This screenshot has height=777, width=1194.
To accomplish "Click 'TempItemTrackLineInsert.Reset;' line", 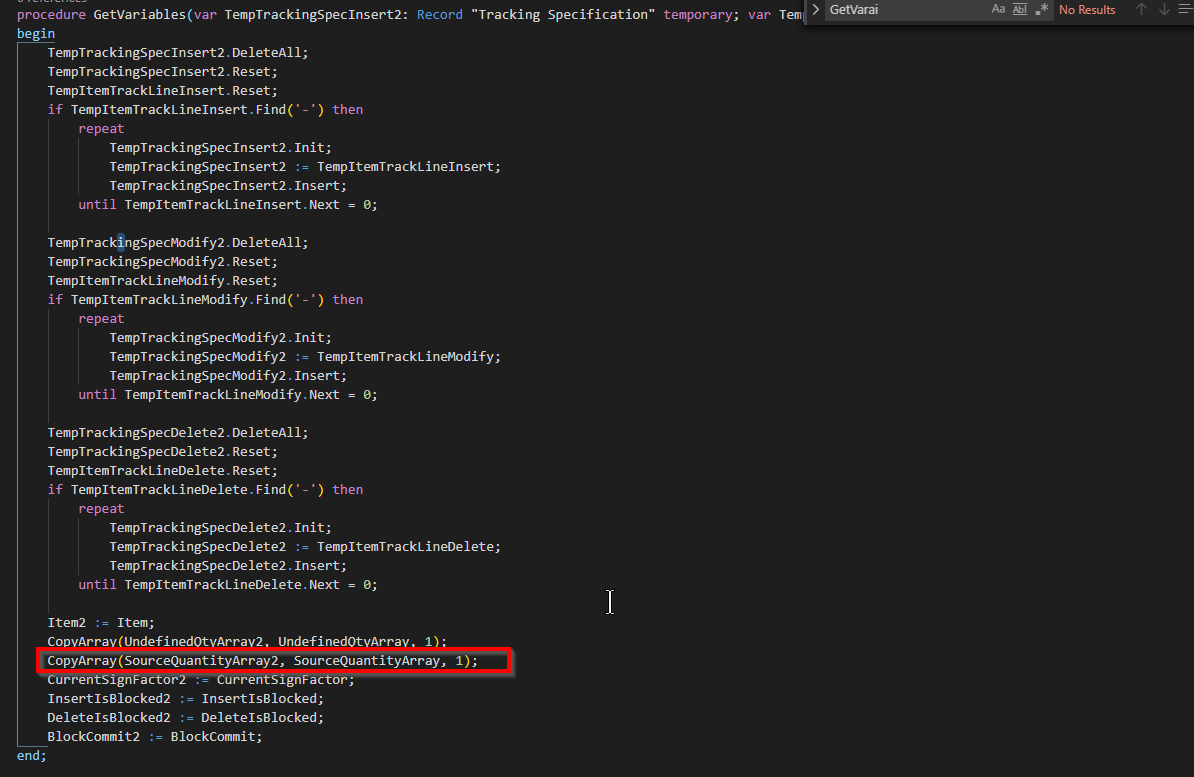I will 162,91.
